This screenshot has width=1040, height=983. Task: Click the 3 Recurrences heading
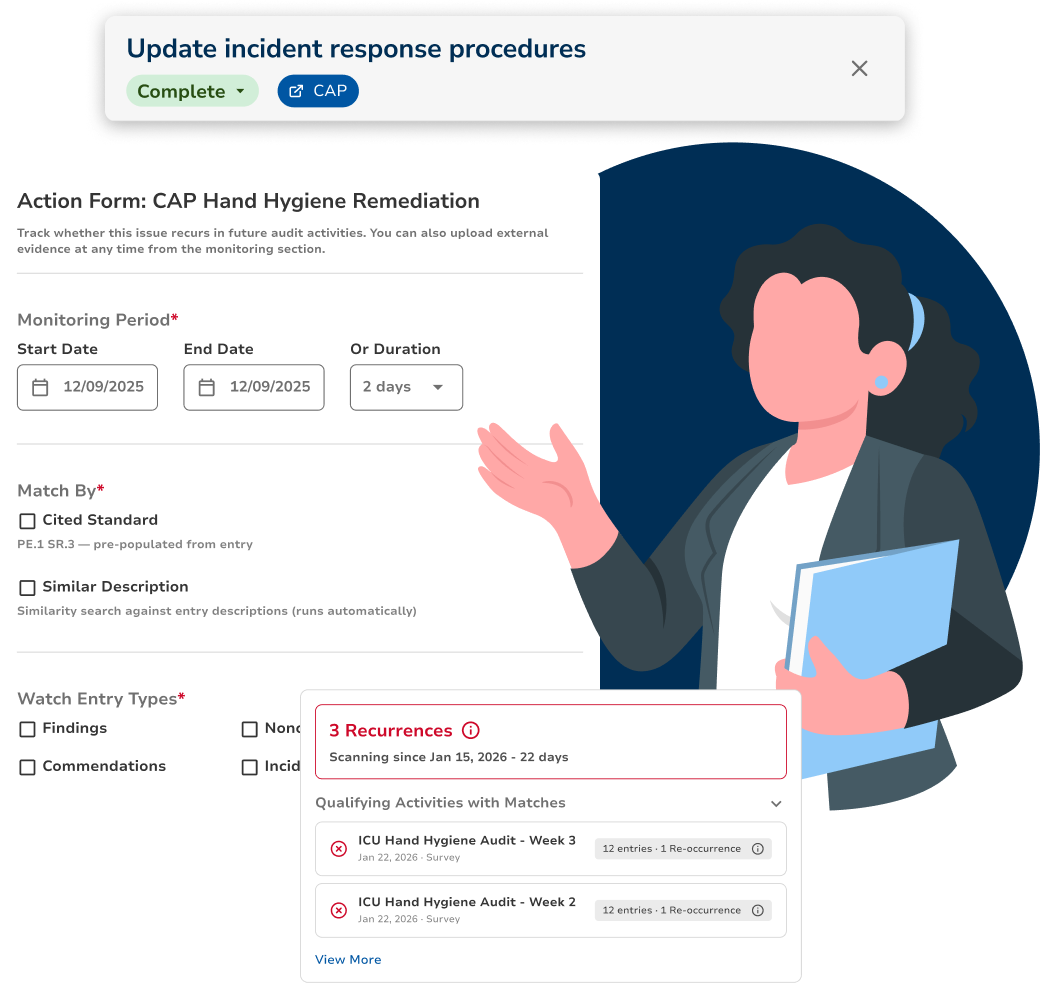click(x=391, y=730)
